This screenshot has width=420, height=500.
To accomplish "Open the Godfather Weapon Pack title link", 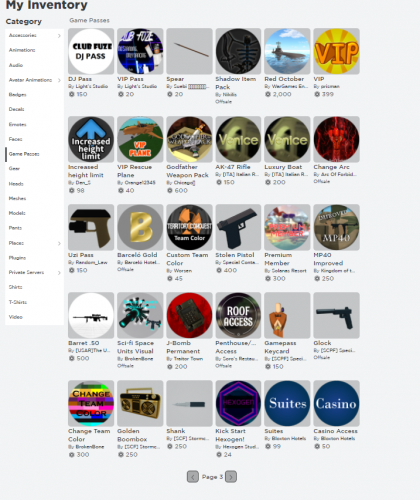I will click(x=187, y=171).
